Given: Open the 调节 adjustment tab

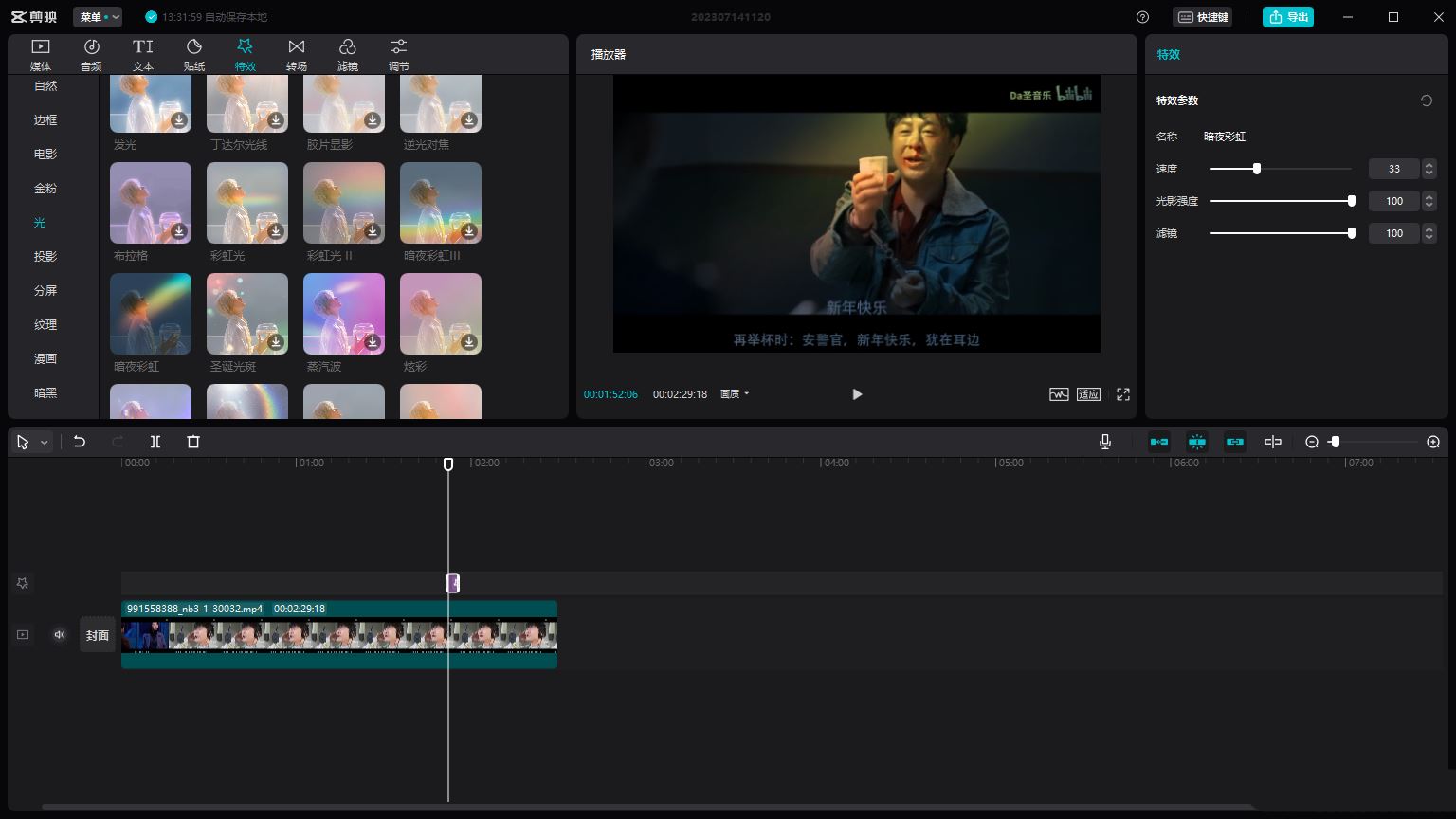Looking at the screenshot, I should click(x=399, y=55).
